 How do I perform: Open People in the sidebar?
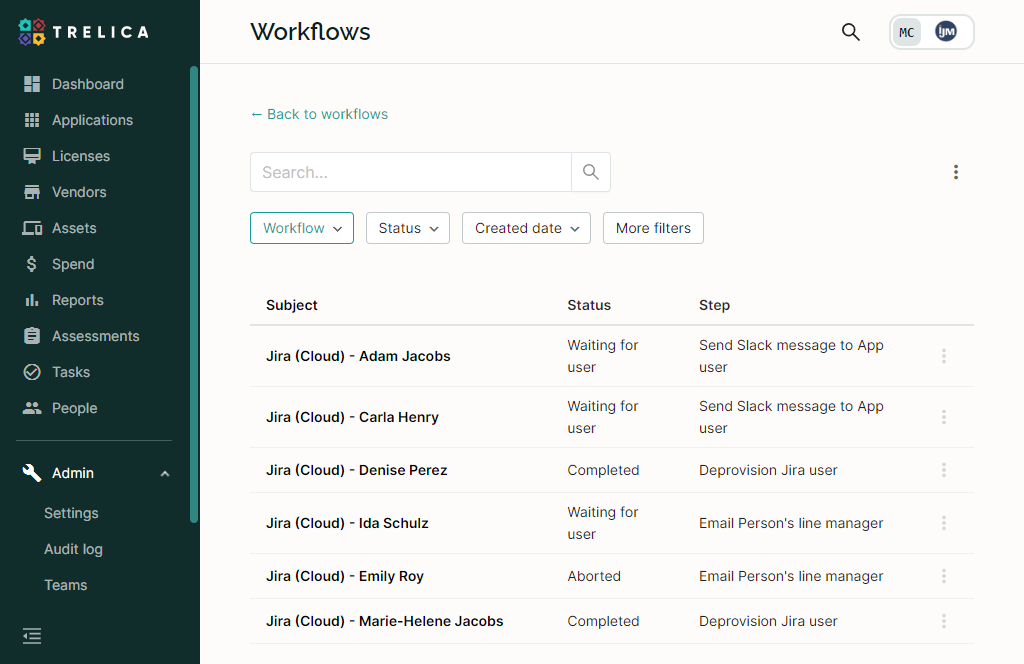point(74,408)
